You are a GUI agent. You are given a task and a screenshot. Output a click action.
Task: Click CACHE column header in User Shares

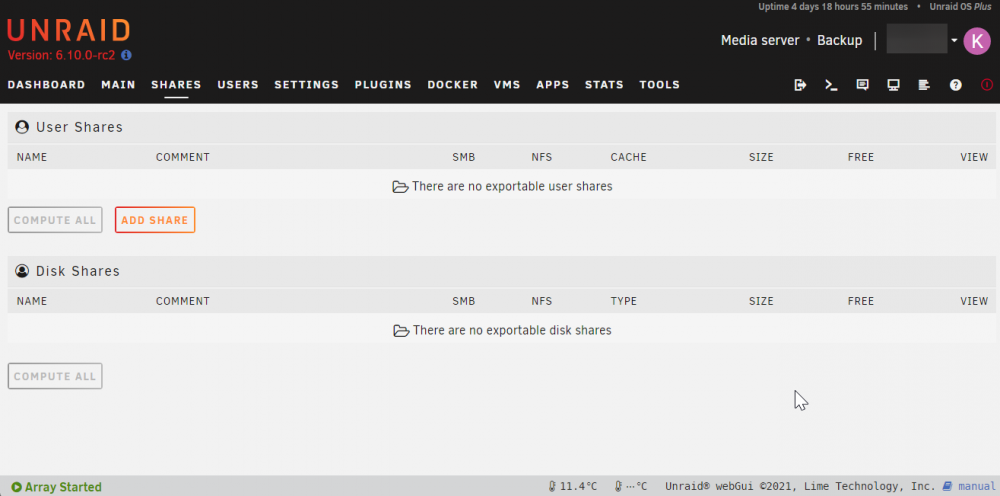coord(628,157)
